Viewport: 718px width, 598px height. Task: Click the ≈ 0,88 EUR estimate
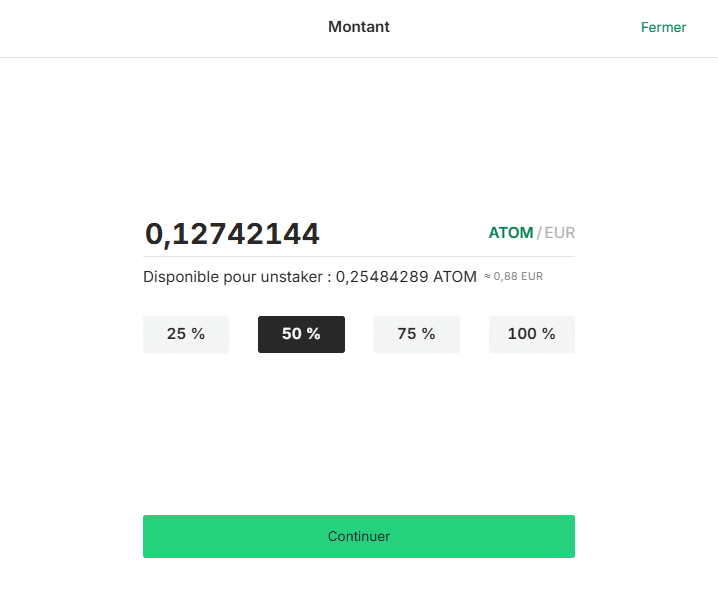pos(513,277)
